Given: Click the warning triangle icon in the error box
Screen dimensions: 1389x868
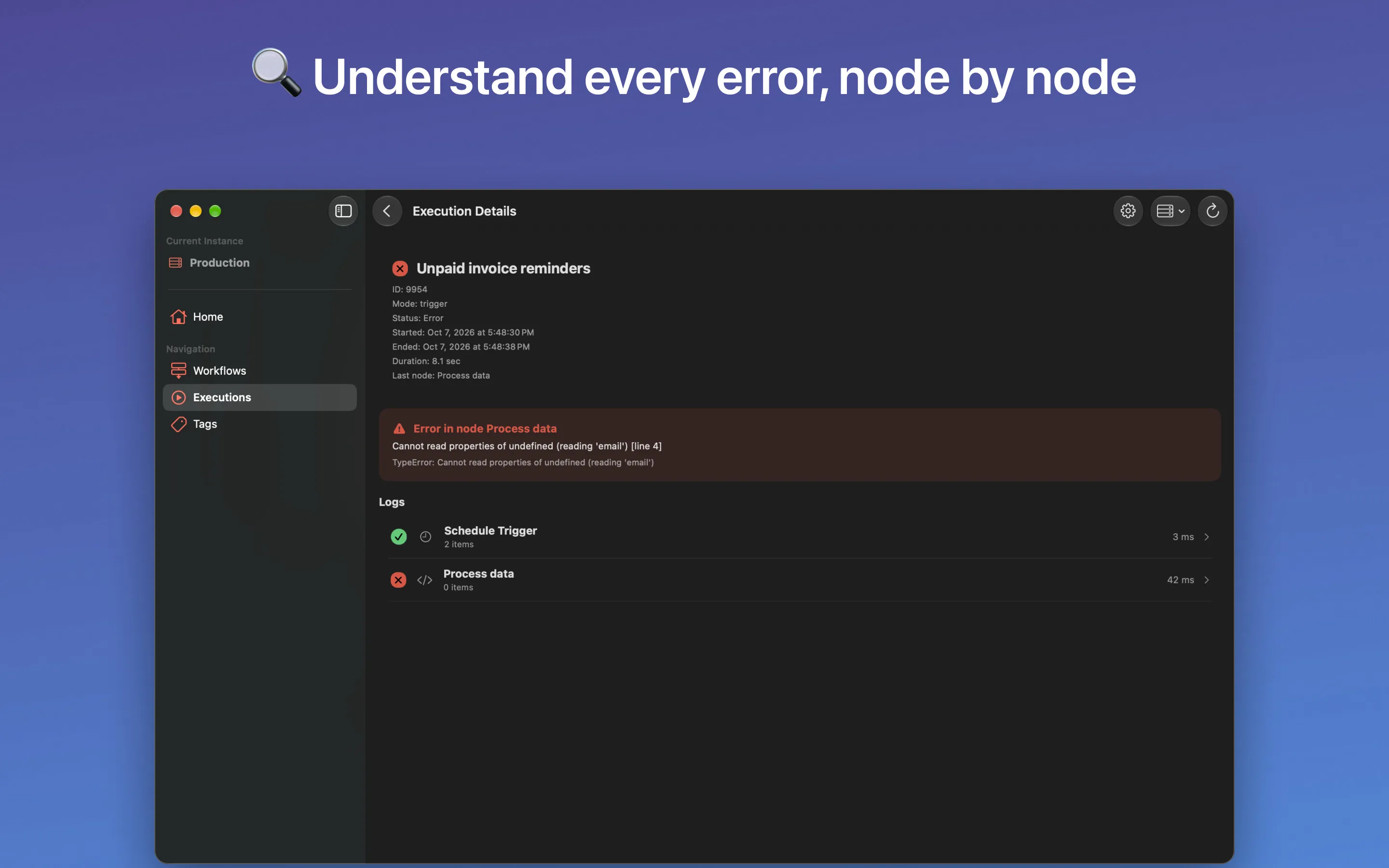Looking at the screenshot, I should click(x=399, y=429).
